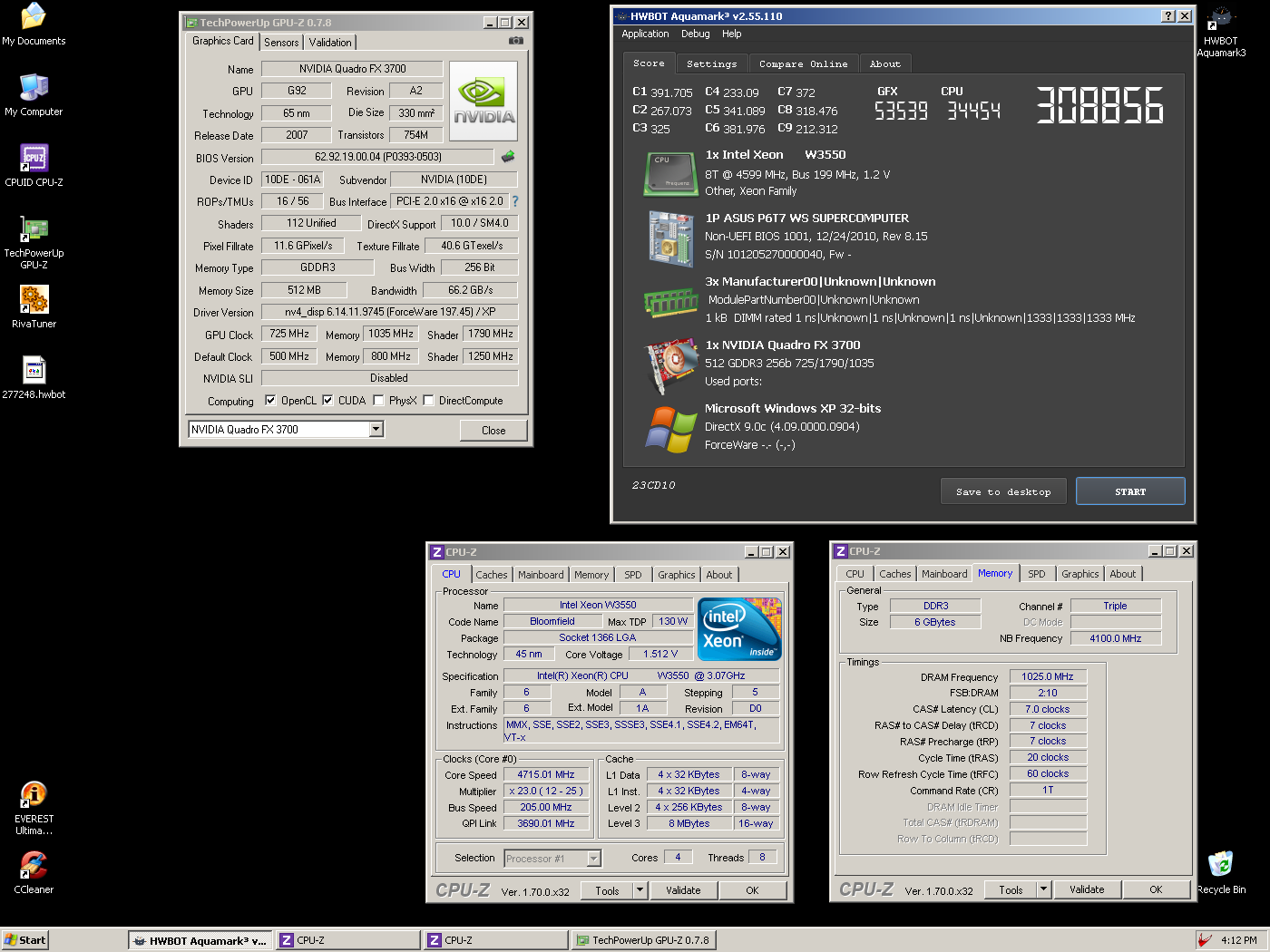Viewport: 1270px width, 952px height.
Task: Click the motherboard icon in Aquamark
Action: tap(670, 238)
